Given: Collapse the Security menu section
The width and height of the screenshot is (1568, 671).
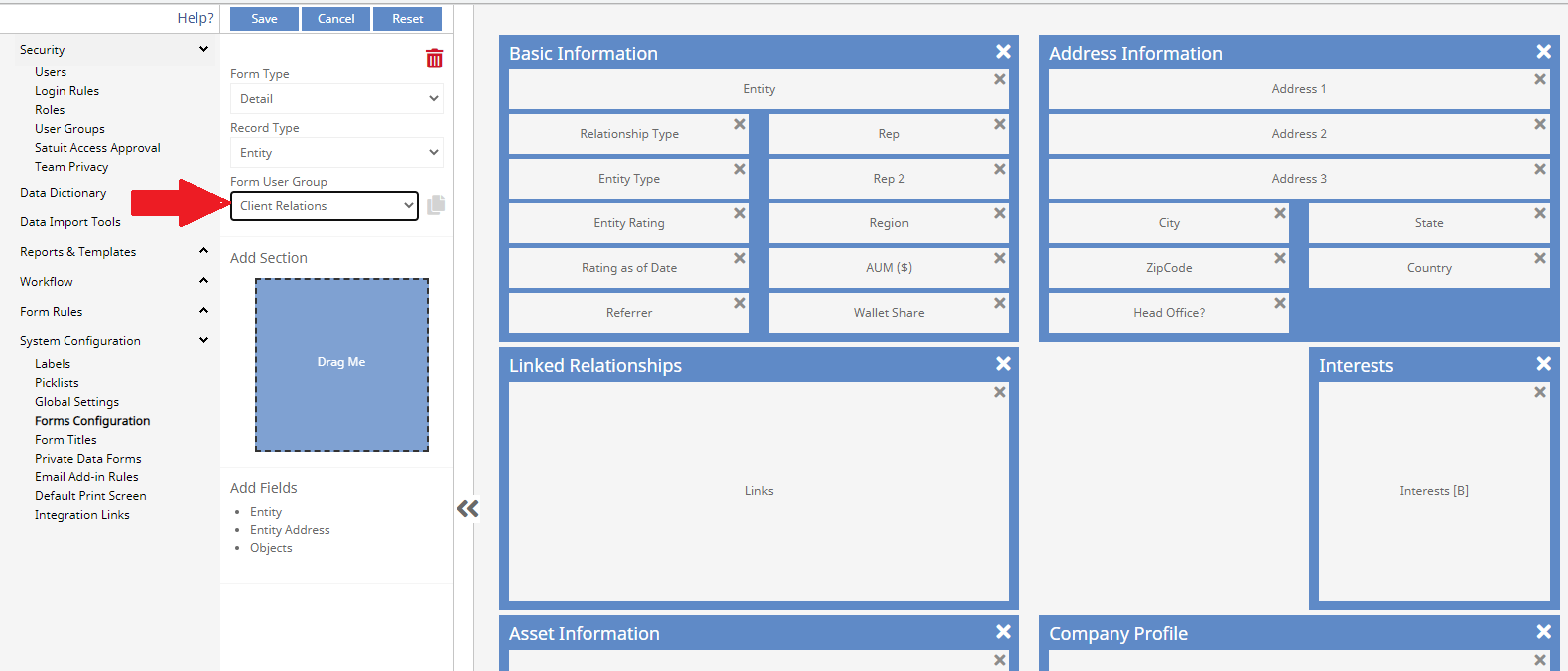Looking at the screenshot, I should click(x=203, y=49).
